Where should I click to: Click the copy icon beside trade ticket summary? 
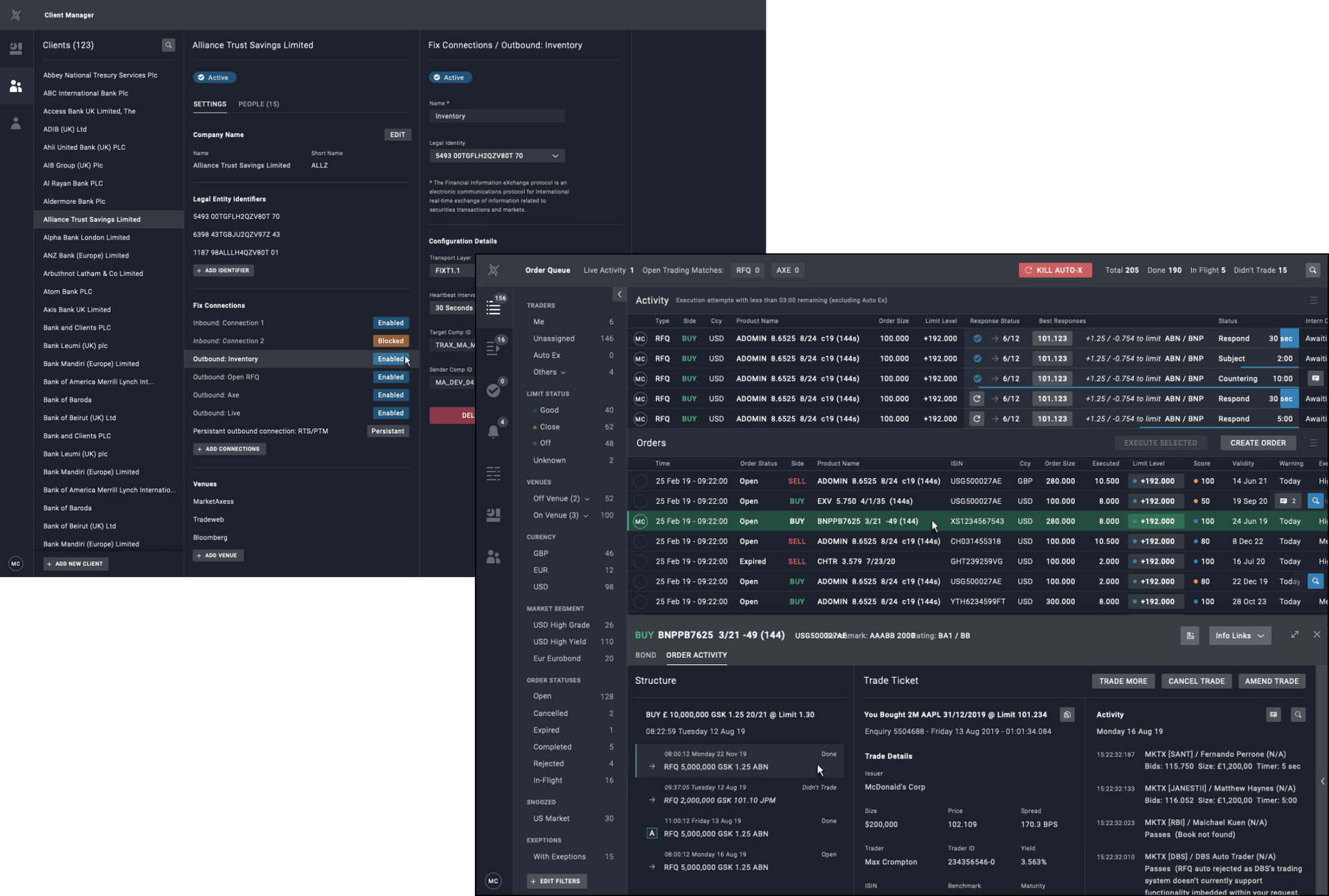pyautogui.click(x=1067, y=715)
